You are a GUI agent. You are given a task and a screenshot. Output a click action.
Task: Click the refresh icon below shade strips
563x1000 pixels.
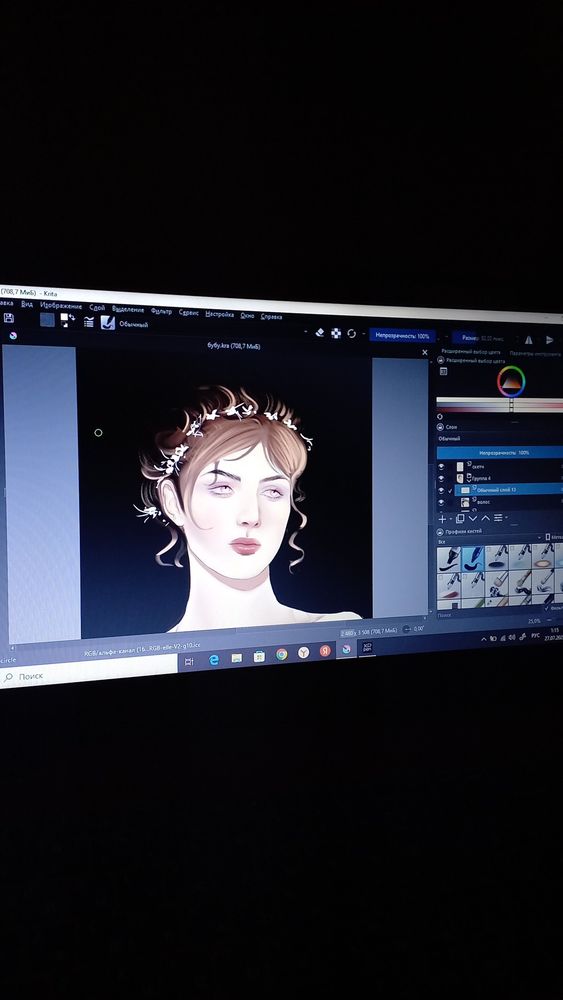click(x=440, y=416)
